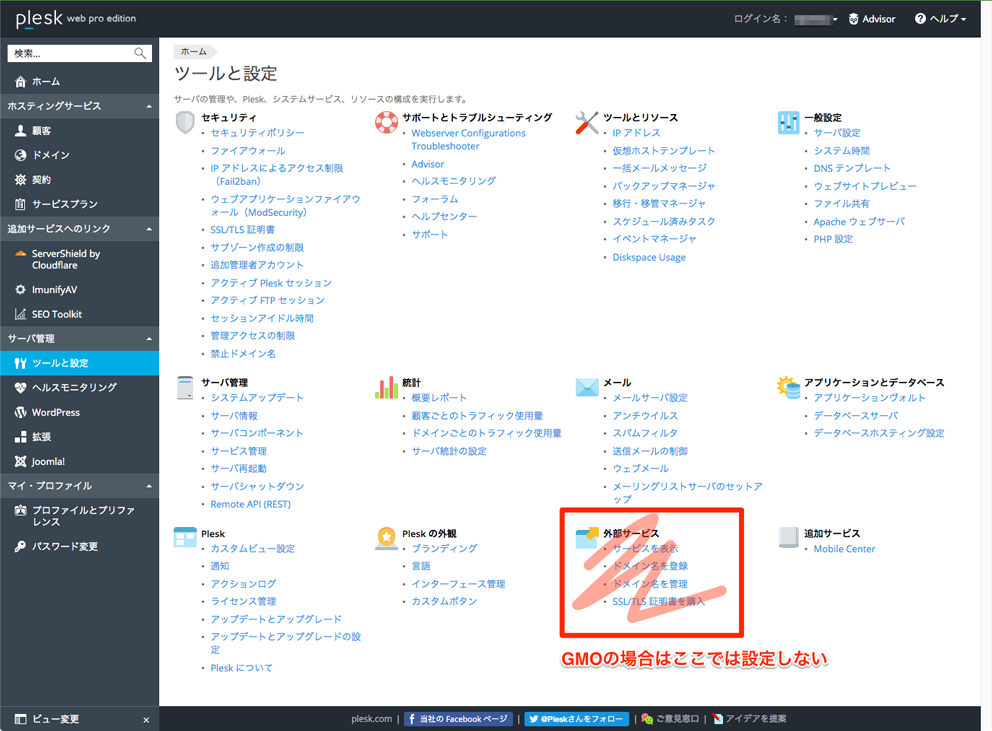Collapse the マイ・プロファイル sidebar section
992x731 pixels.
pos(149,486)
